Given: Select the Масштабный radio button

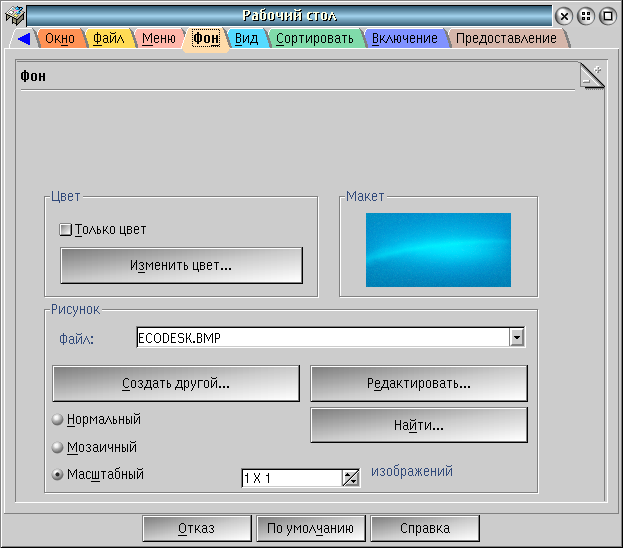Looking at the screenshot, I should 58,475.
